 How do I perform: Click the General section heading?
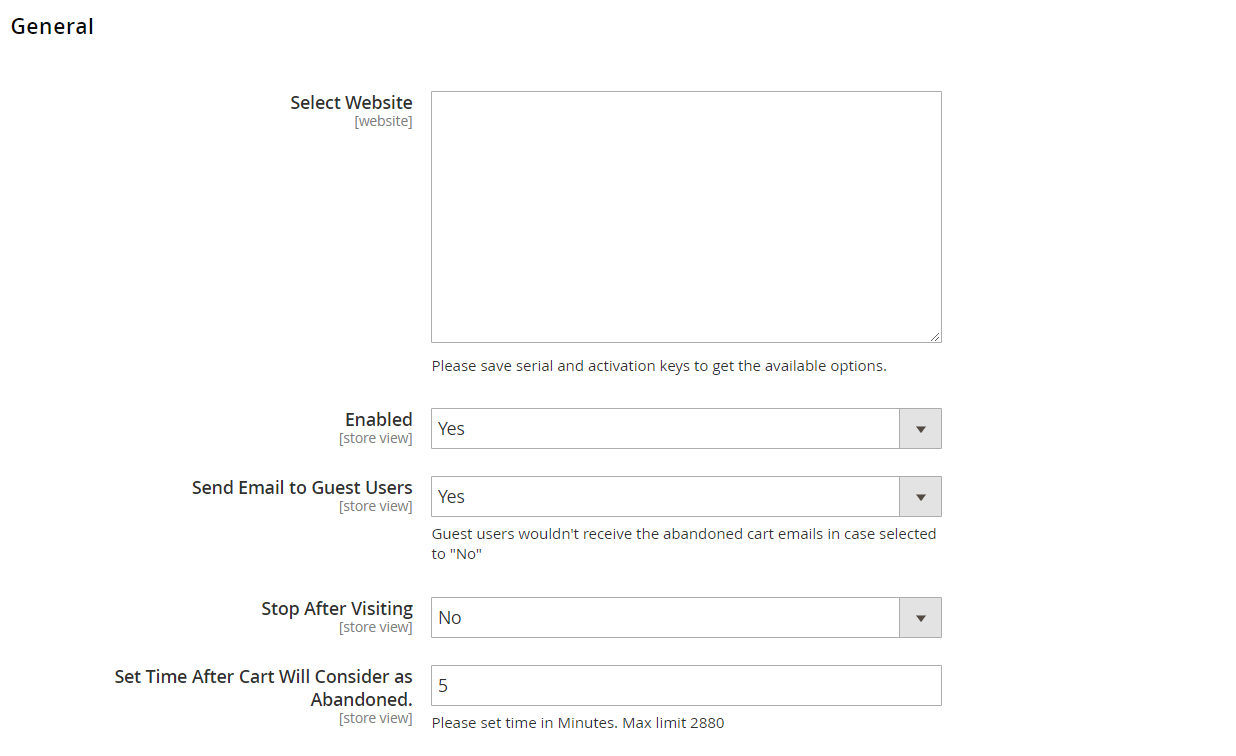(52, 27)
